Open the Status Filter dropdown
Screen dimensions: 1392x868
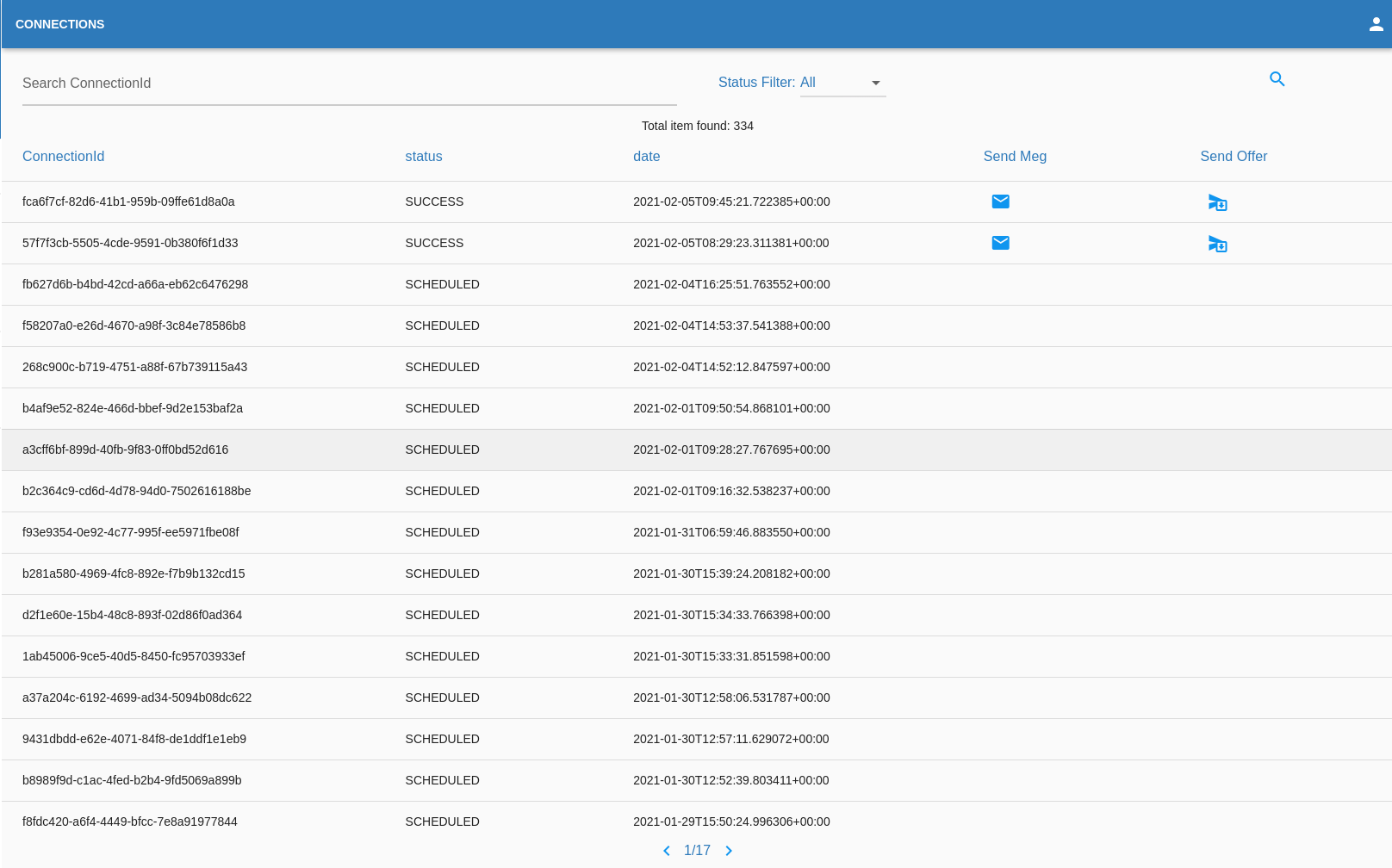[x=842, y=83]
